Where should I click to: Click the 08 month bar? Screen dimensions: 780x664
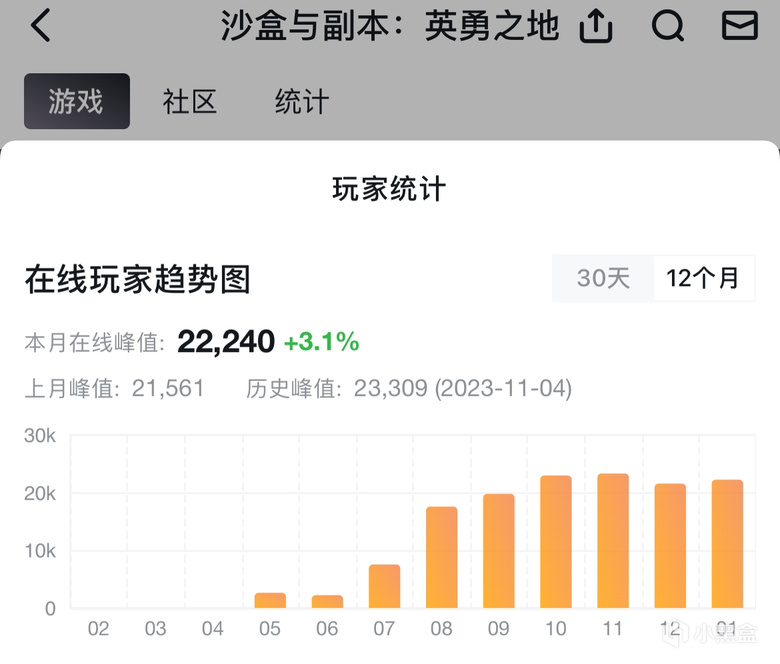(442, 558)
